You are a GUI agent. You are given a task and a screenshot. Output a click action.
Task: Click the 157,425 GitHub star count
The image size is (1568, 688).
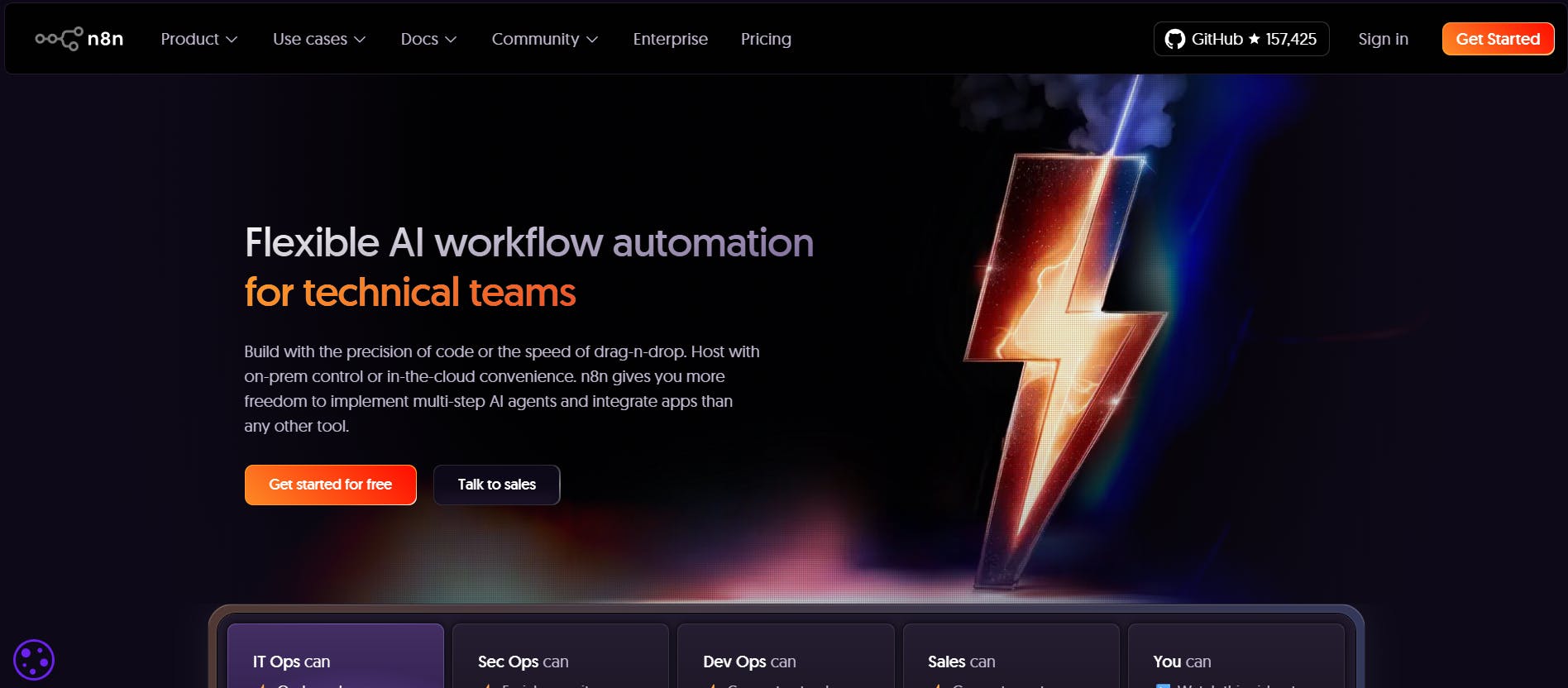click(1291, 39)
